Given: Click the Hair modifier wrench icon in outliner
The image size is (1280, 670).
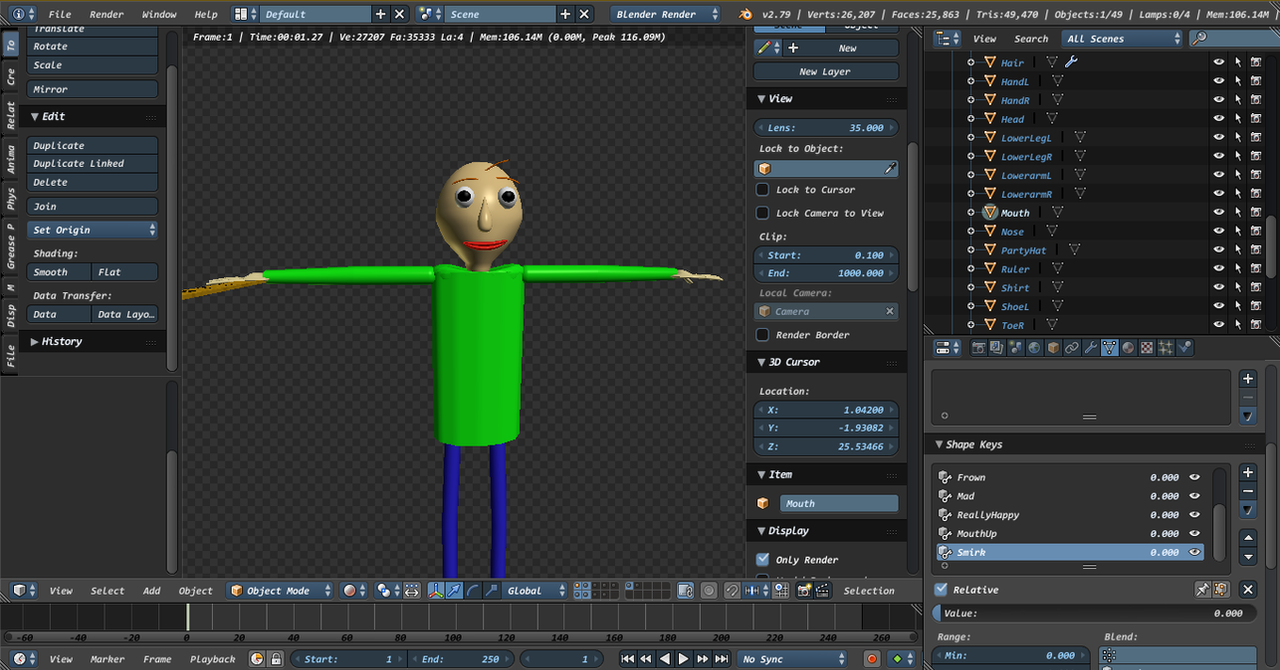Looking at the screenshot, I should coord(1071,62).
